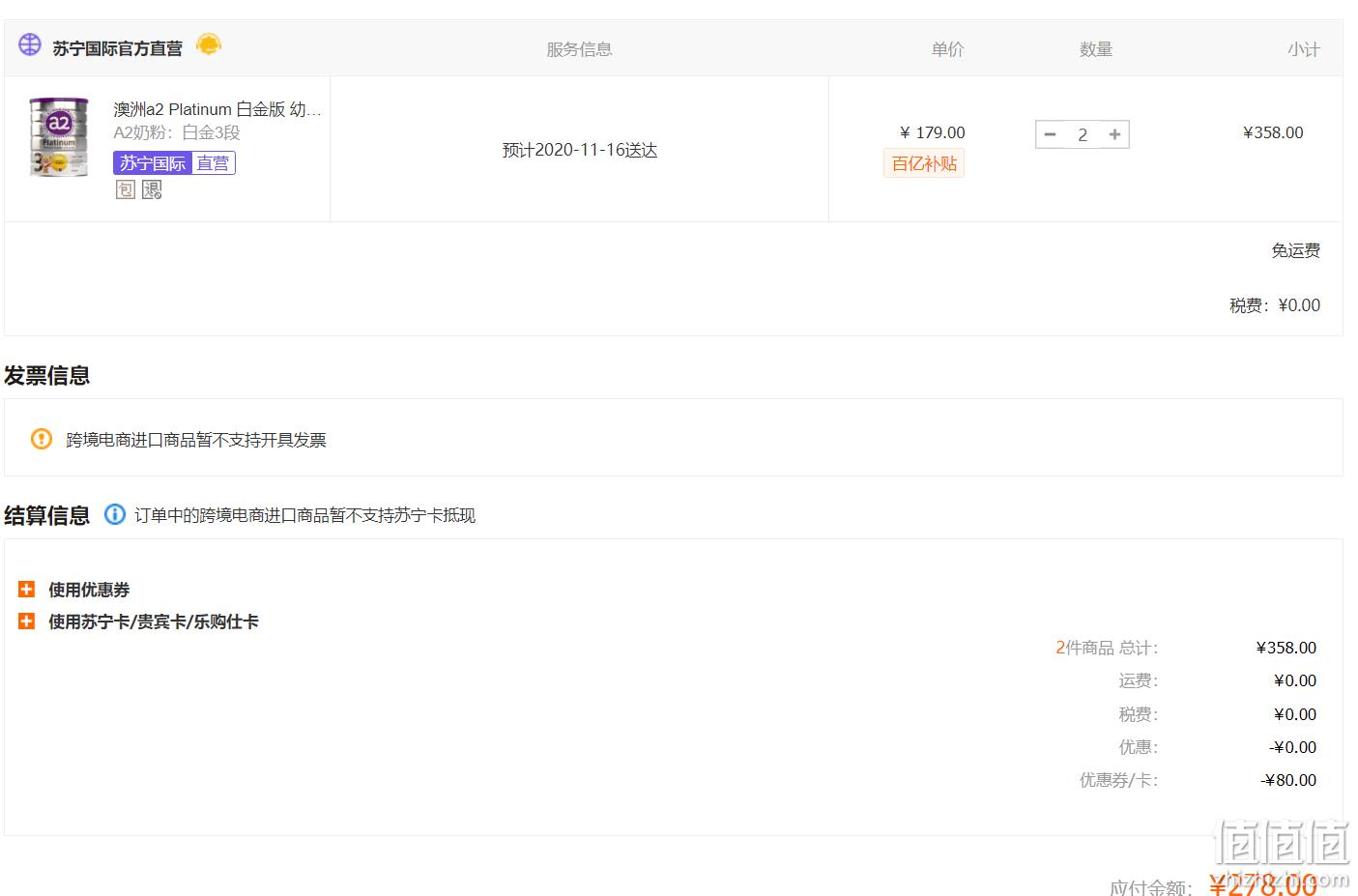Click the 数量 column header
Viewport: 1358px width, 896px height.
click(1096, 49)
